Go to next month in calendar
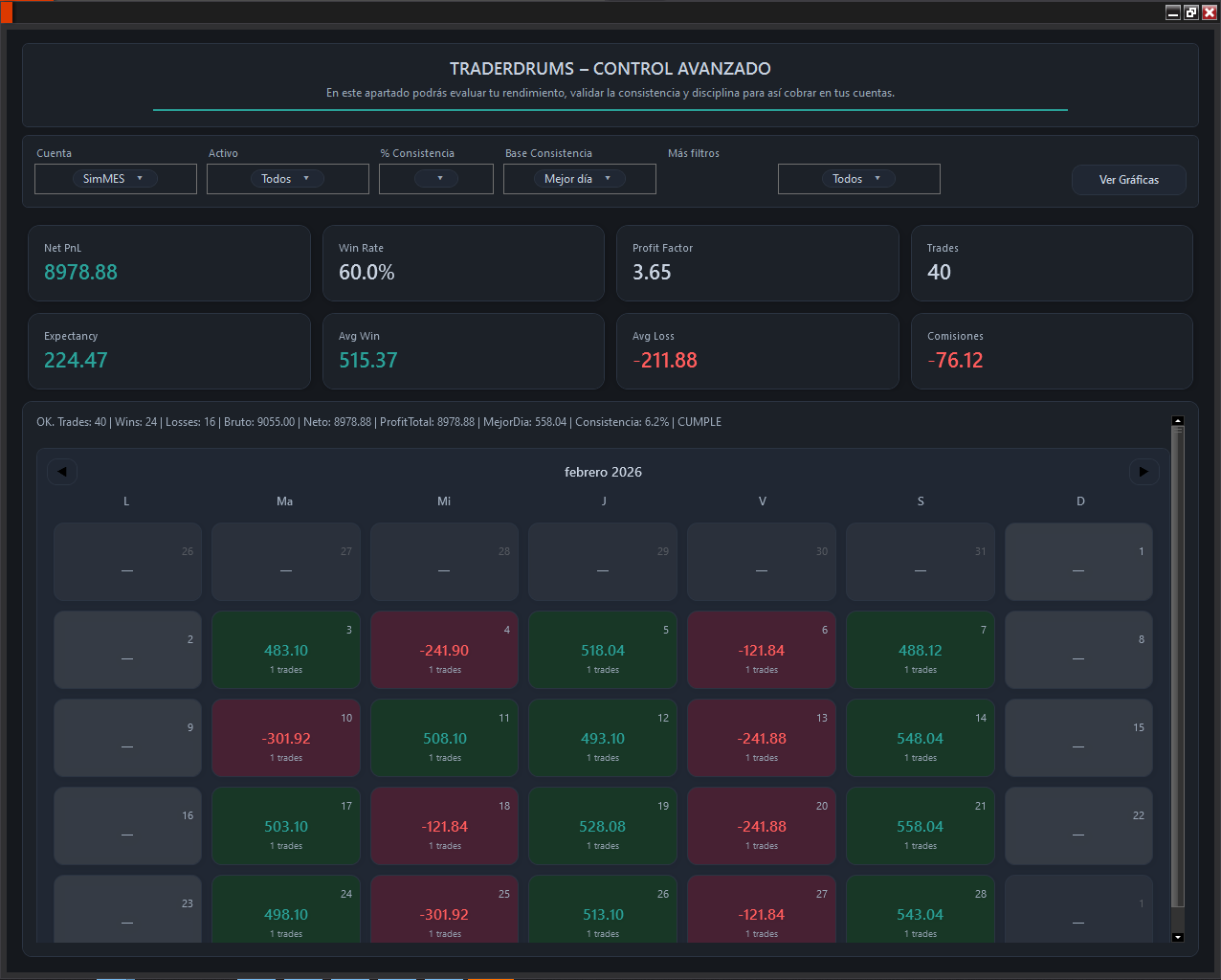 (1143, 471)
